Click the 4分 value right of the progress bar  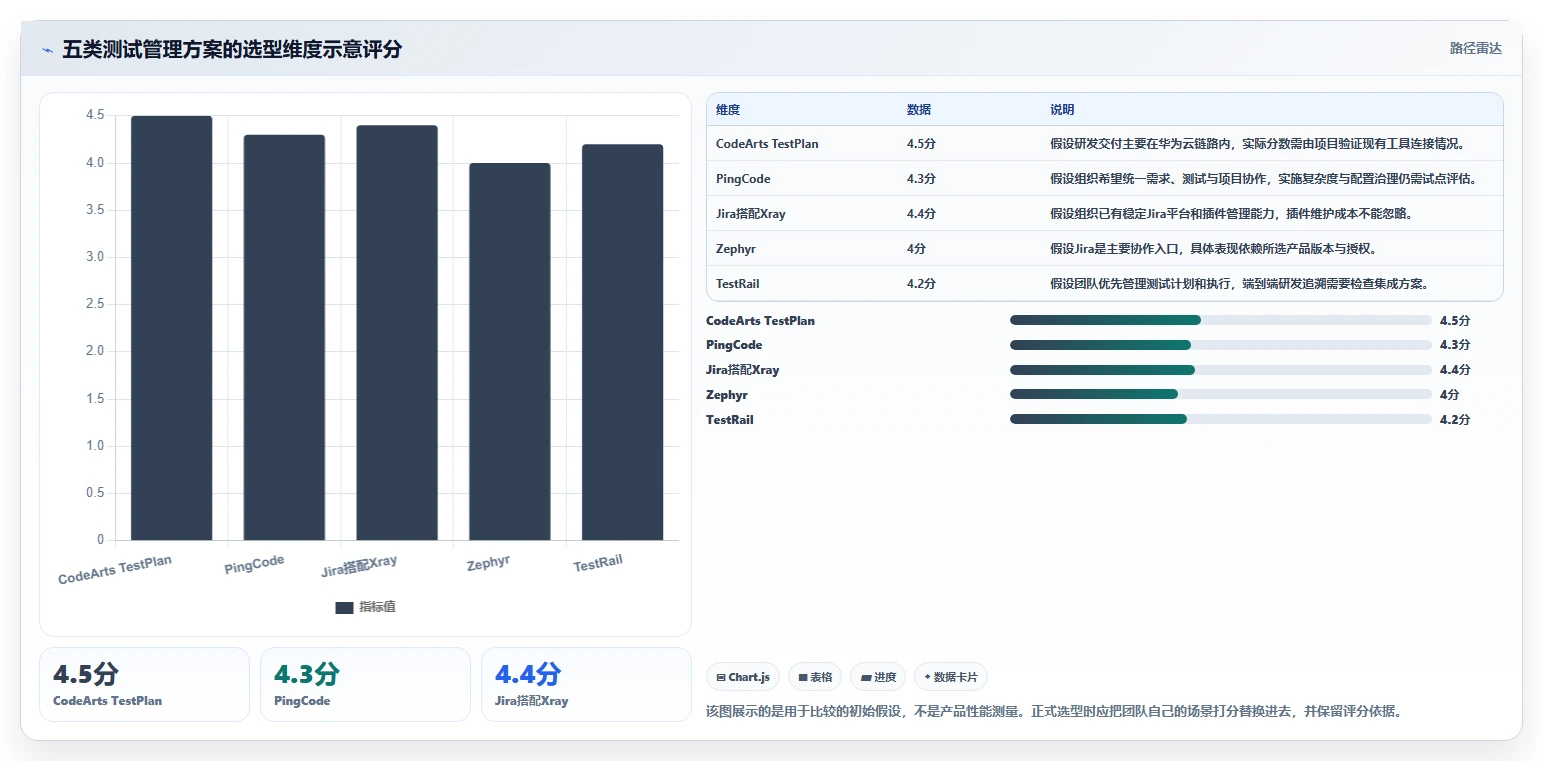click(1450, 395)
